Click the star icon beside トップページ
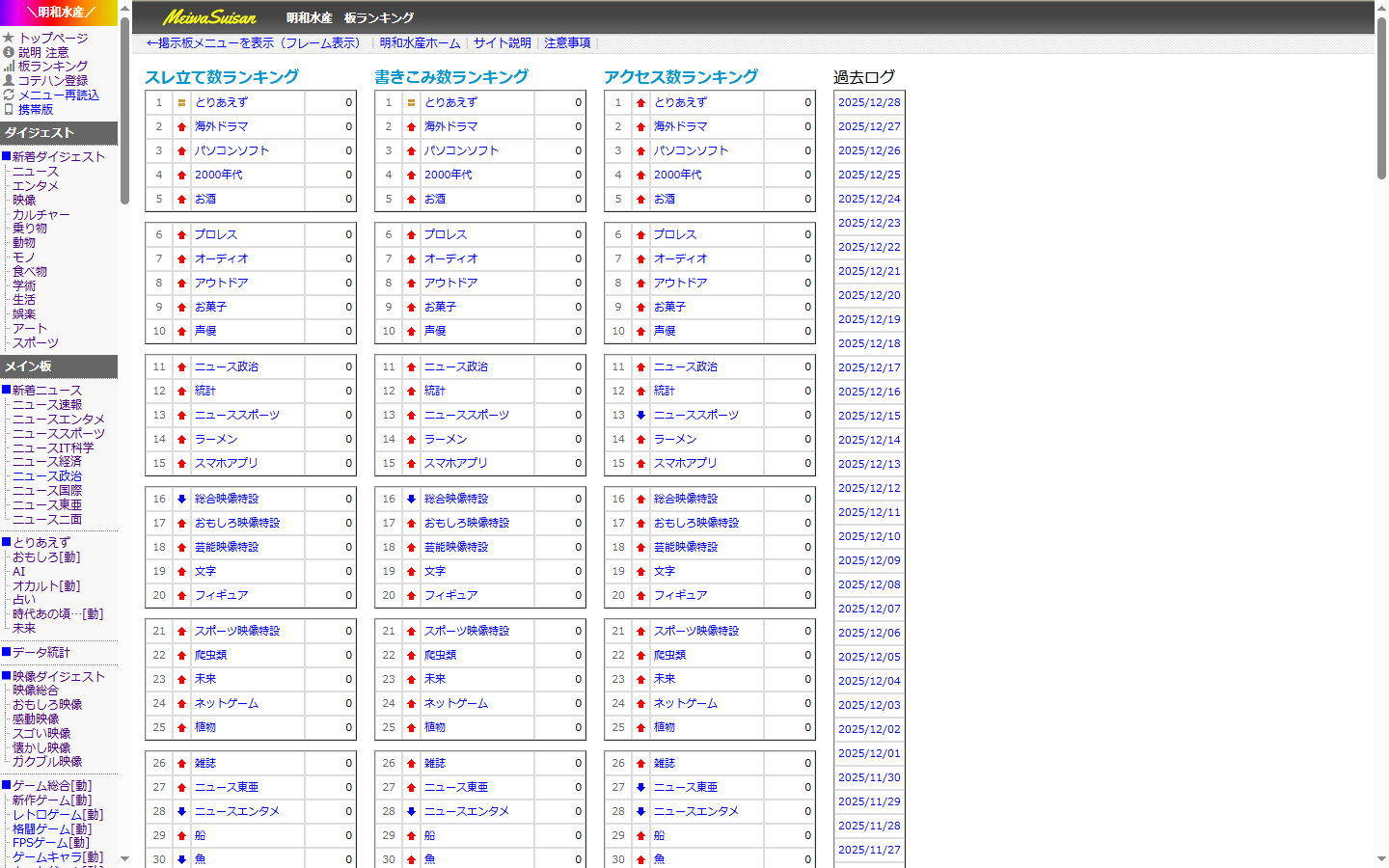 9,39
